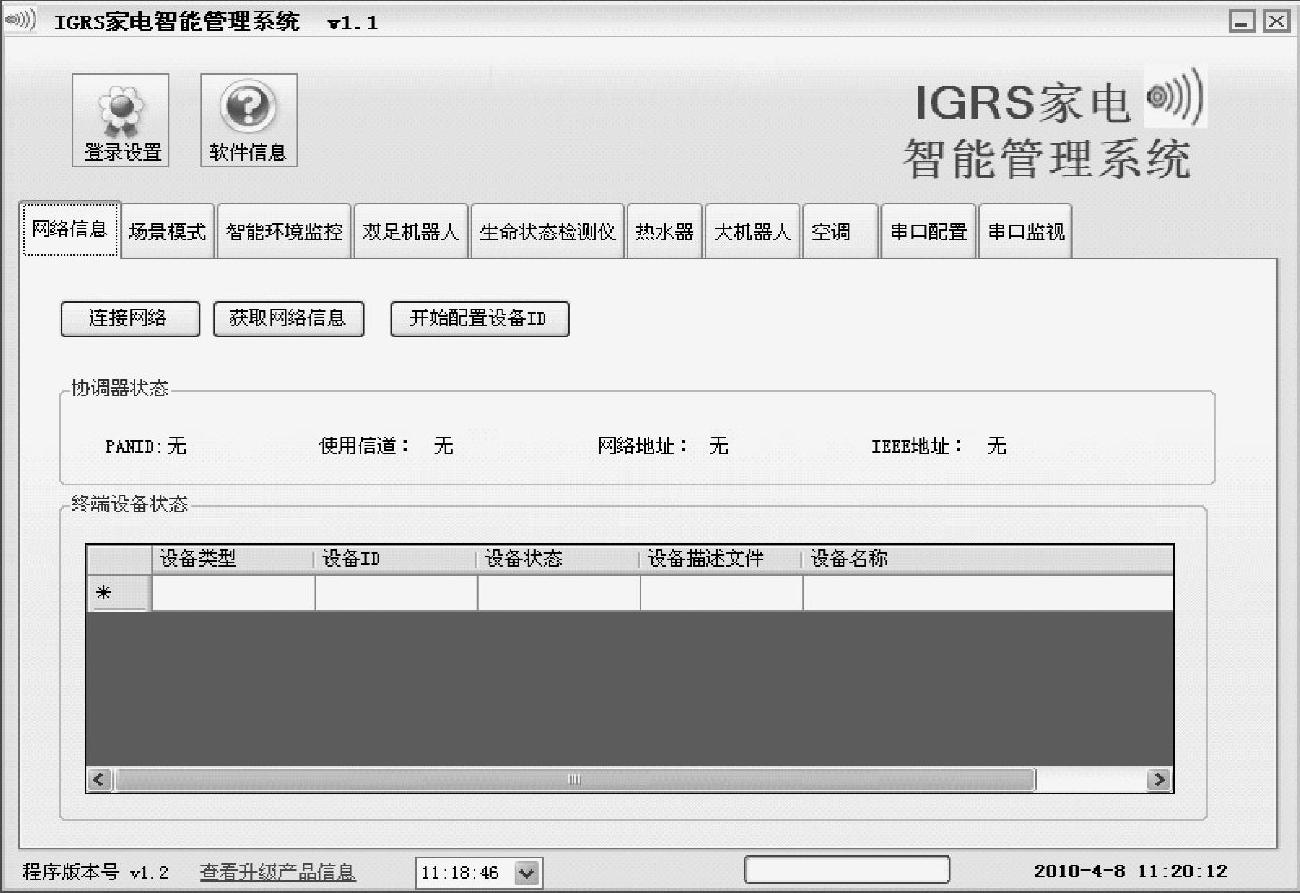Click the right arrow of table scrollbar

(1160, 780)
